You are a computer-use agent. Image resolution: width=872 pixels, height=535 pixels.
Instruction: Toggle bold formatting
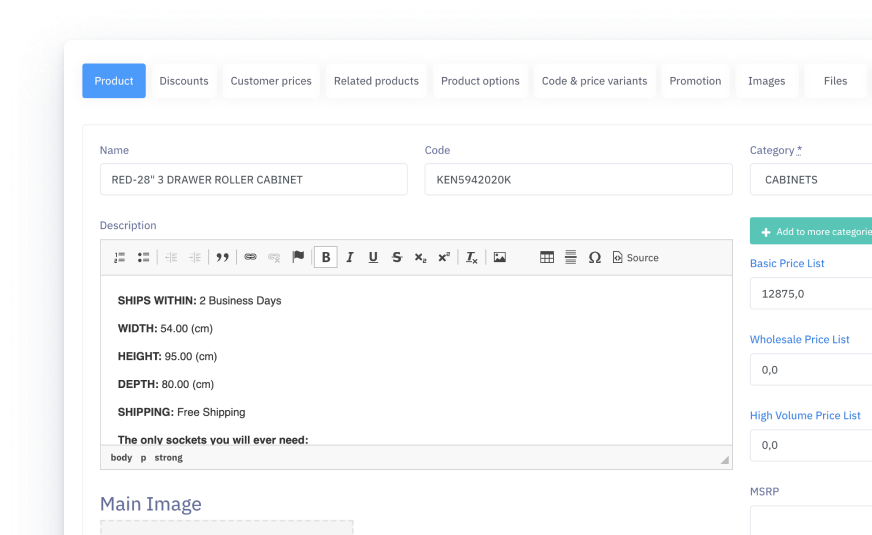(x=325, y=257)
